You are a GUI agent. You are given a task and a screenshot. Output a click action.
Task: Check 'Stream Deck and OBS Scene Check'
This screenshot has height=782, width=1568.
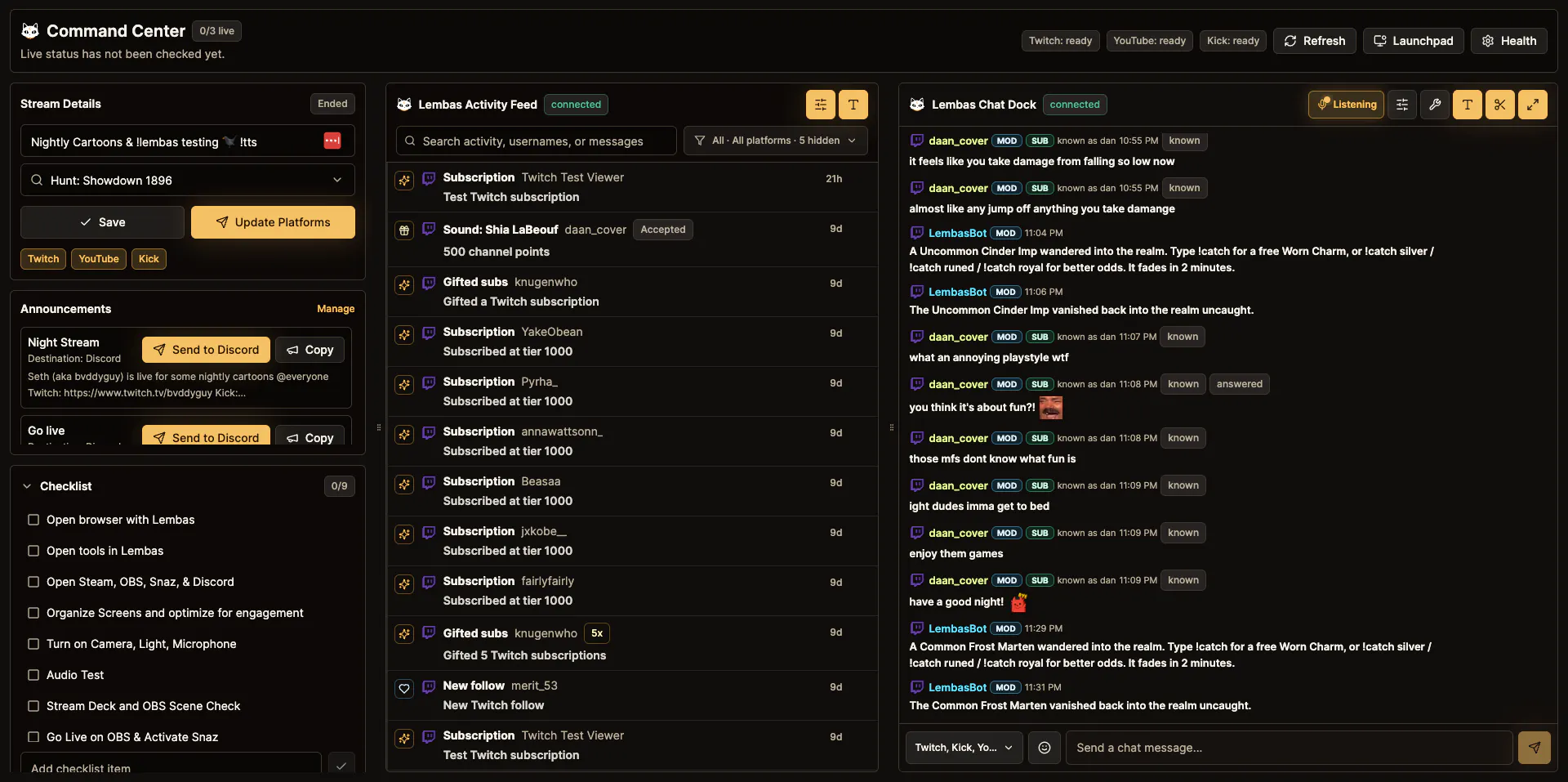click(33, 706)
